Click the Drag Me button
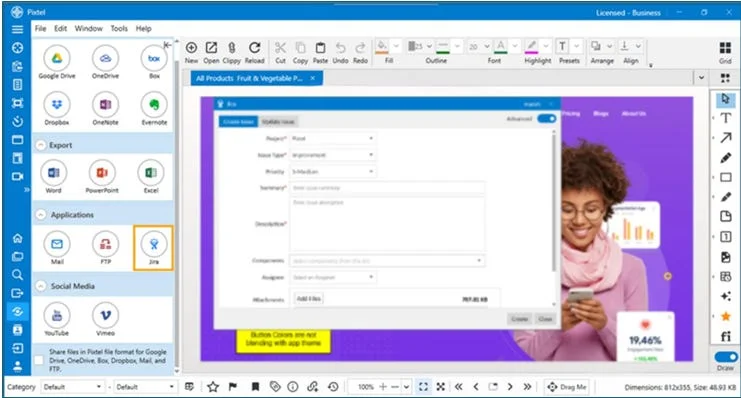The image size is (741, 398). 567,387
